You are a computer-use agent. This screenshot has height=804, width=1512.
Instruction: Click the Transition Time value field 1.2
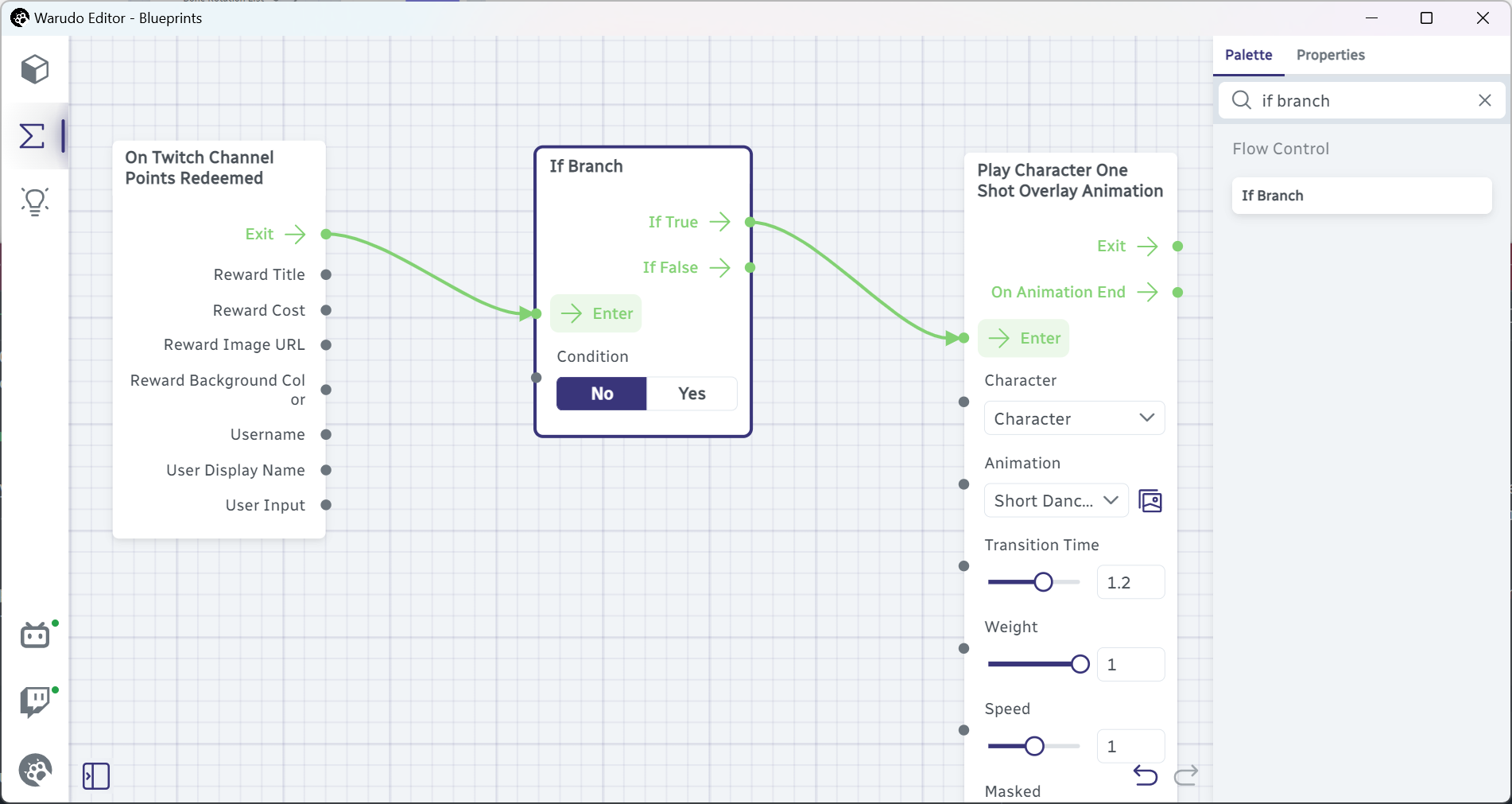(1130, 582)
